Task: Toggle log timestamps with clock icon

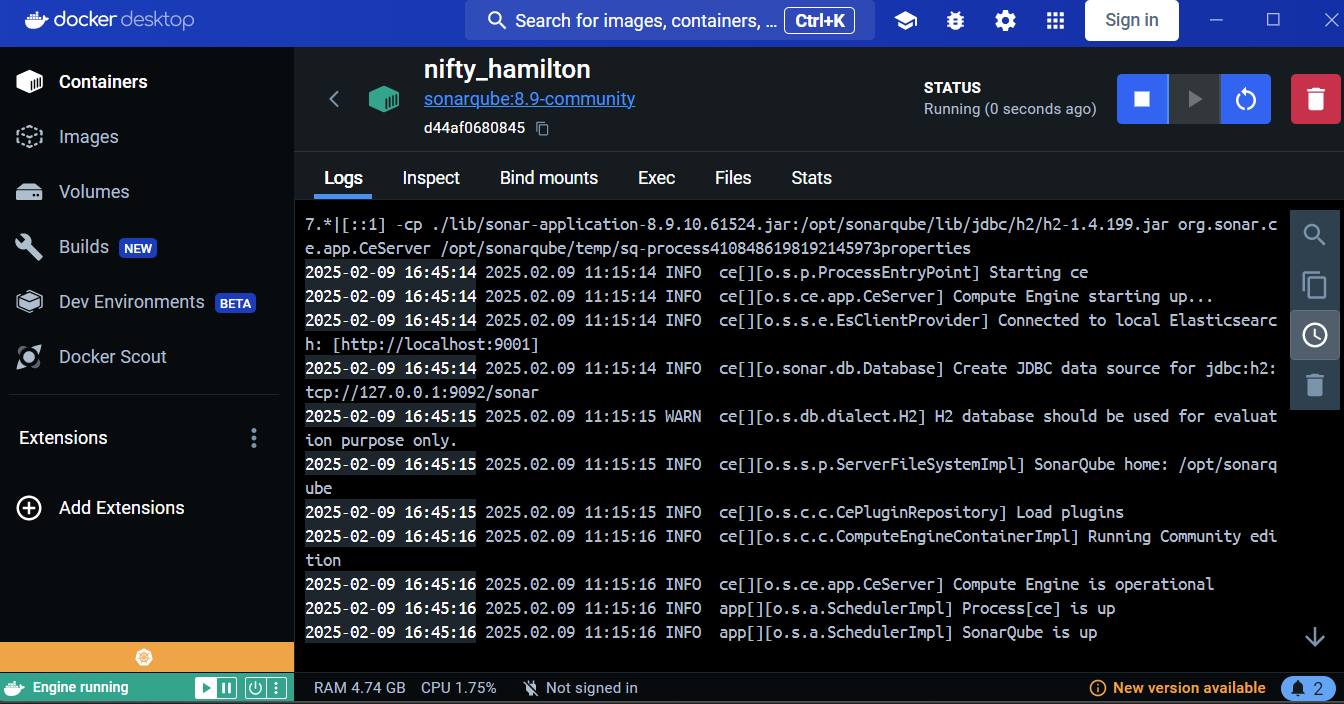Action: click(1314, 335)
